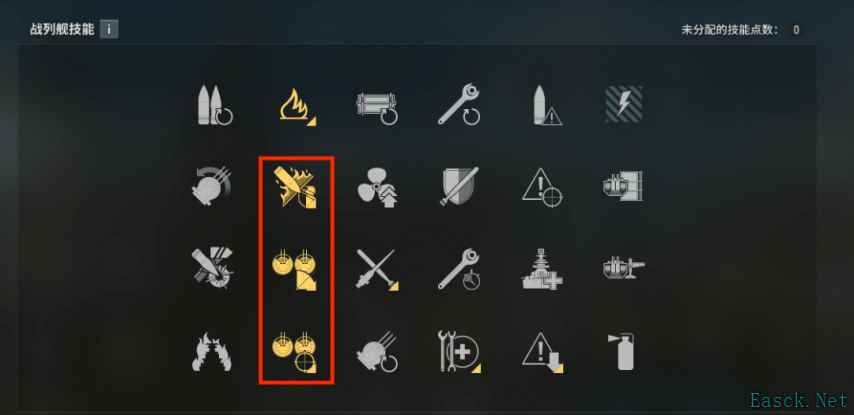Select the wrench with reload arrow skill
This screenshot has height=415, width=854.
click(460, 105)
